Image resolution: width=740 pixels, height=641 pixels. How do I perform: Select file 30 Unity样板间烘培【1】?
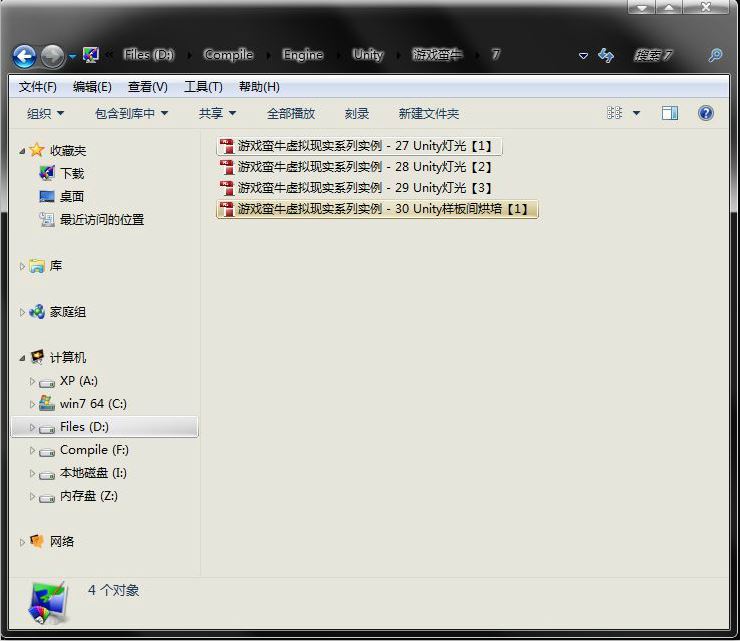click(377, 209)
